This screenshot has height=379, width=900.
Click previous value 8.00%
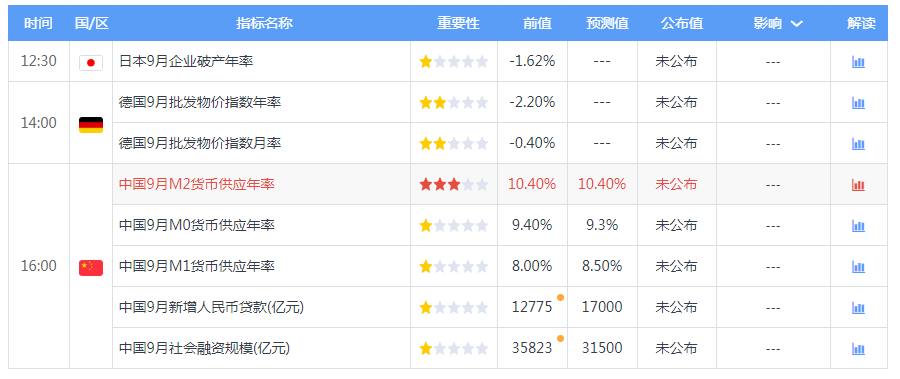532,266
